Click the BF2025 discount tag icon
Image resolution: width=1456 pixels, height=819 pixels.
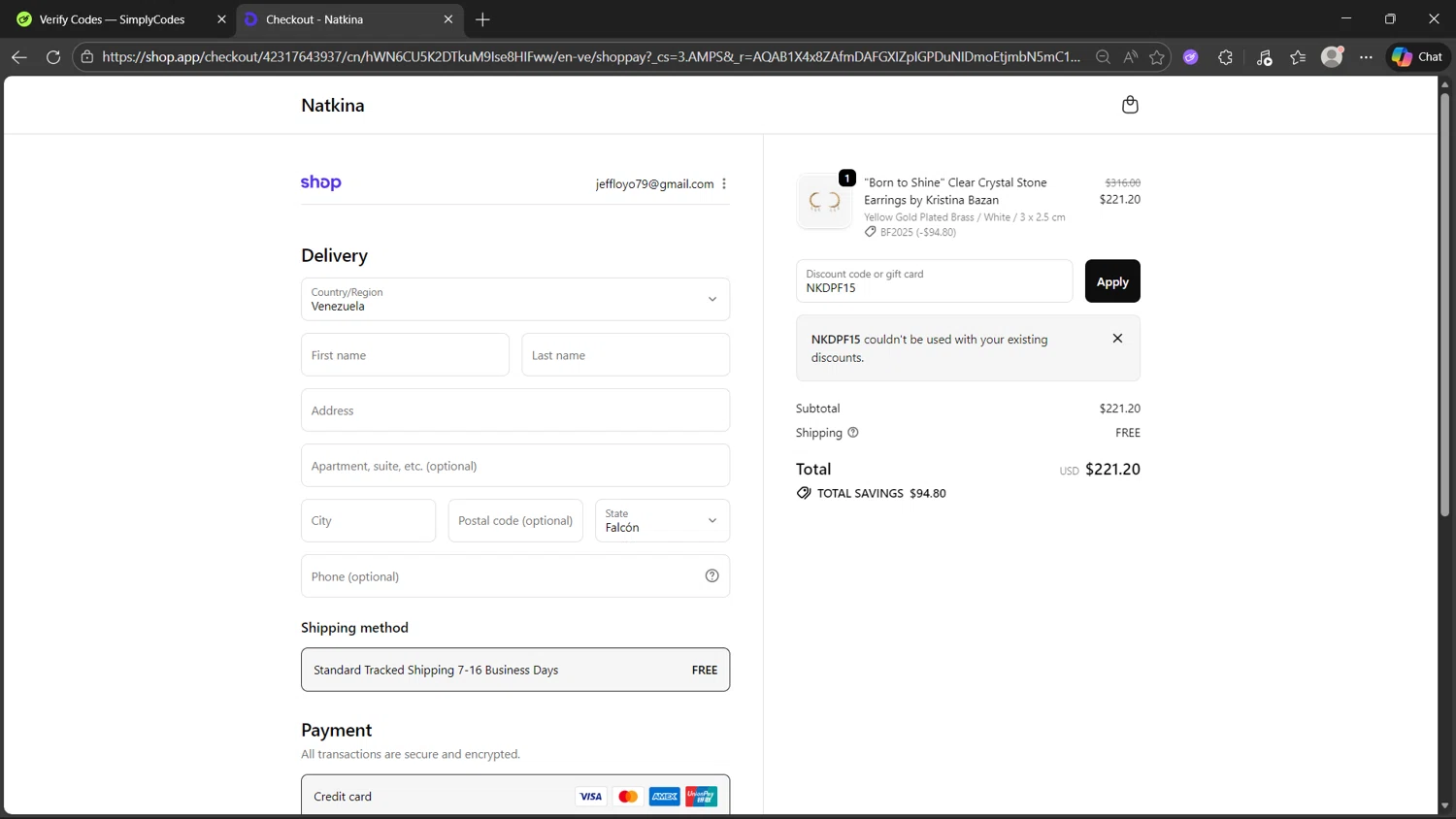click(871, 232)
